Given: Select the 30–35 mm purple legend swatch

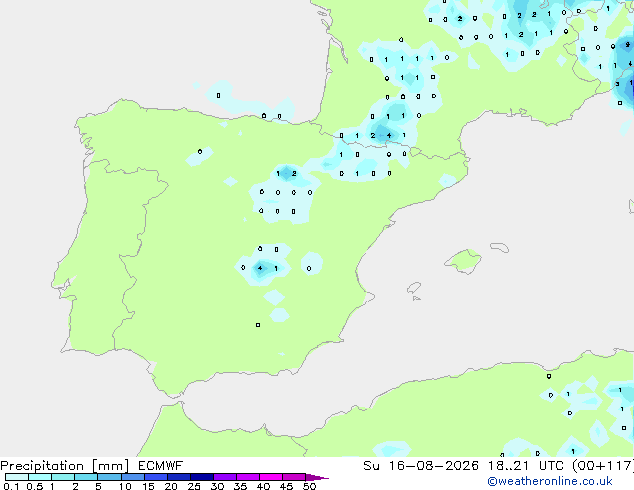Looking at the screenshot, I should (224, 477).
